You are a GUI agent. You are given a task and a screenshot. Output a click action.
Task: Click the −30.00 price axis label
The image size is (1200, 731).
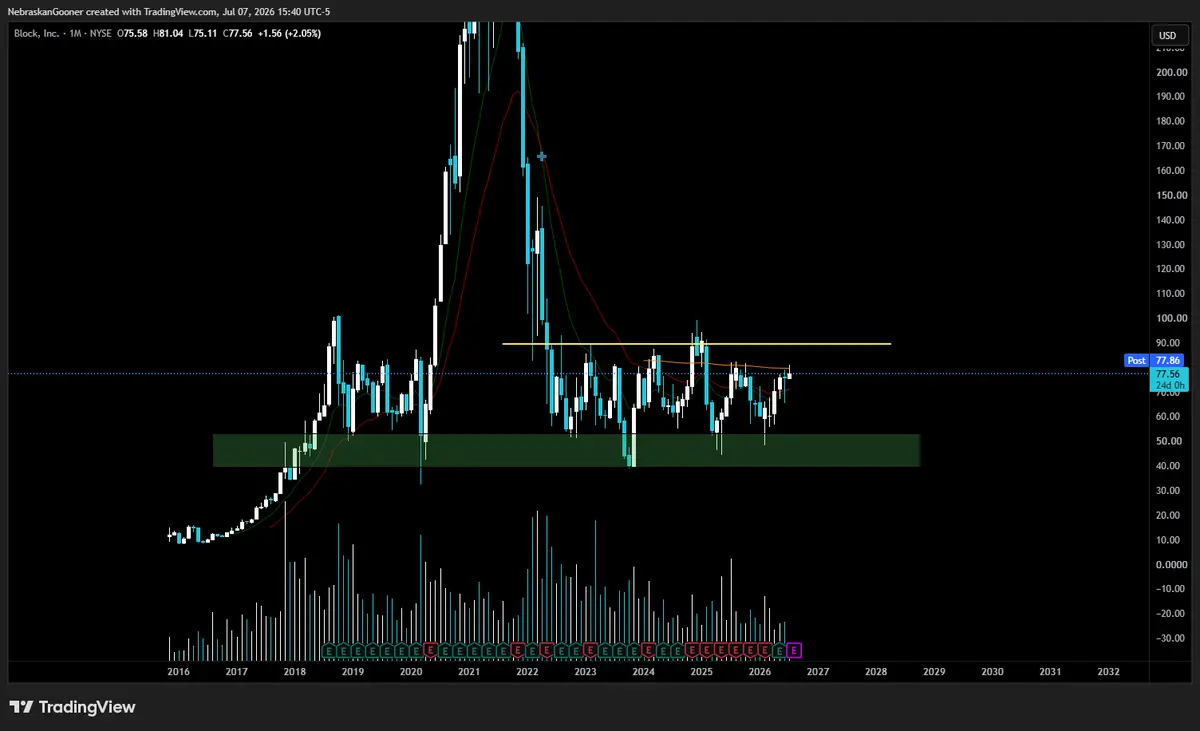1169,638
